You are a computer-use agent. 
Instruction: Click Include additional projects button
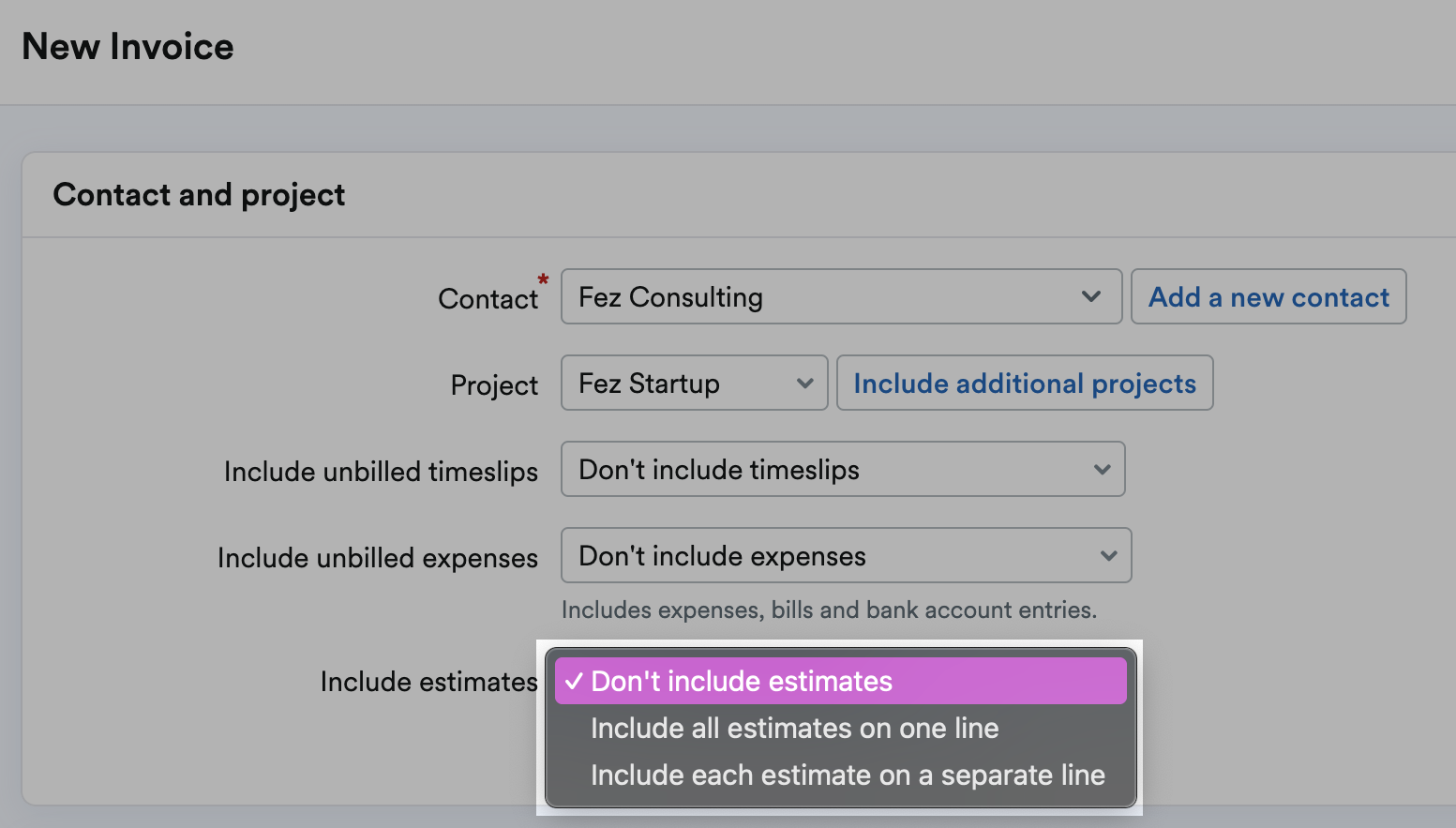click(1025, 383)
